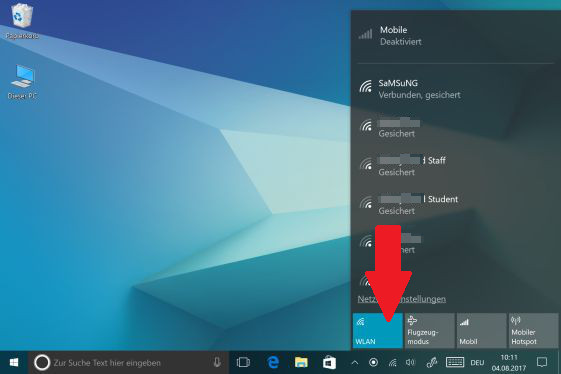Open Task View from the taskbar

[243, 363]
